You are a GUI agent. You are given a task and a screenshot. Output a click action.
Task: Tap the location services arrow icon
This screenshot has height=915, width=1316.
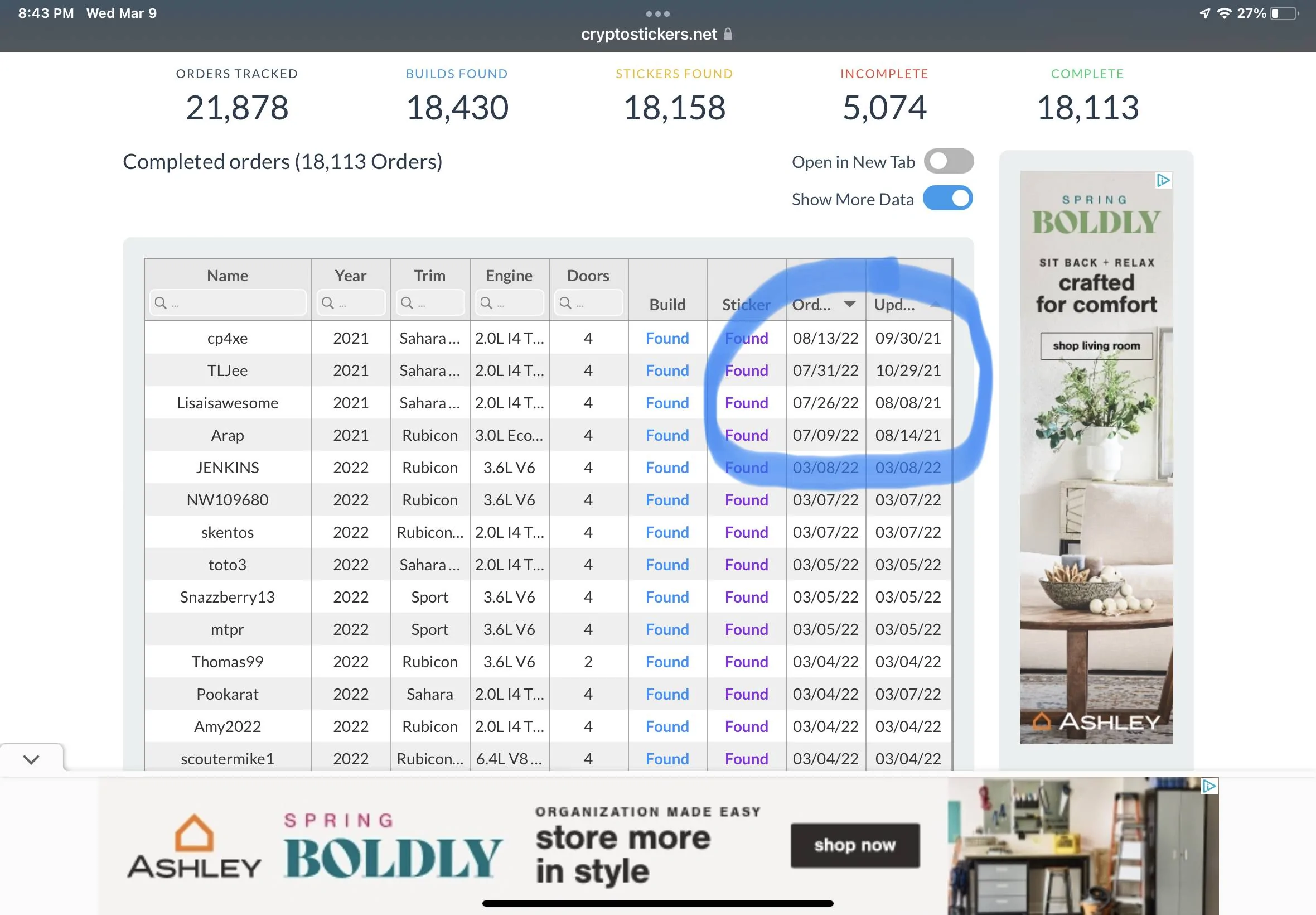1205,13
